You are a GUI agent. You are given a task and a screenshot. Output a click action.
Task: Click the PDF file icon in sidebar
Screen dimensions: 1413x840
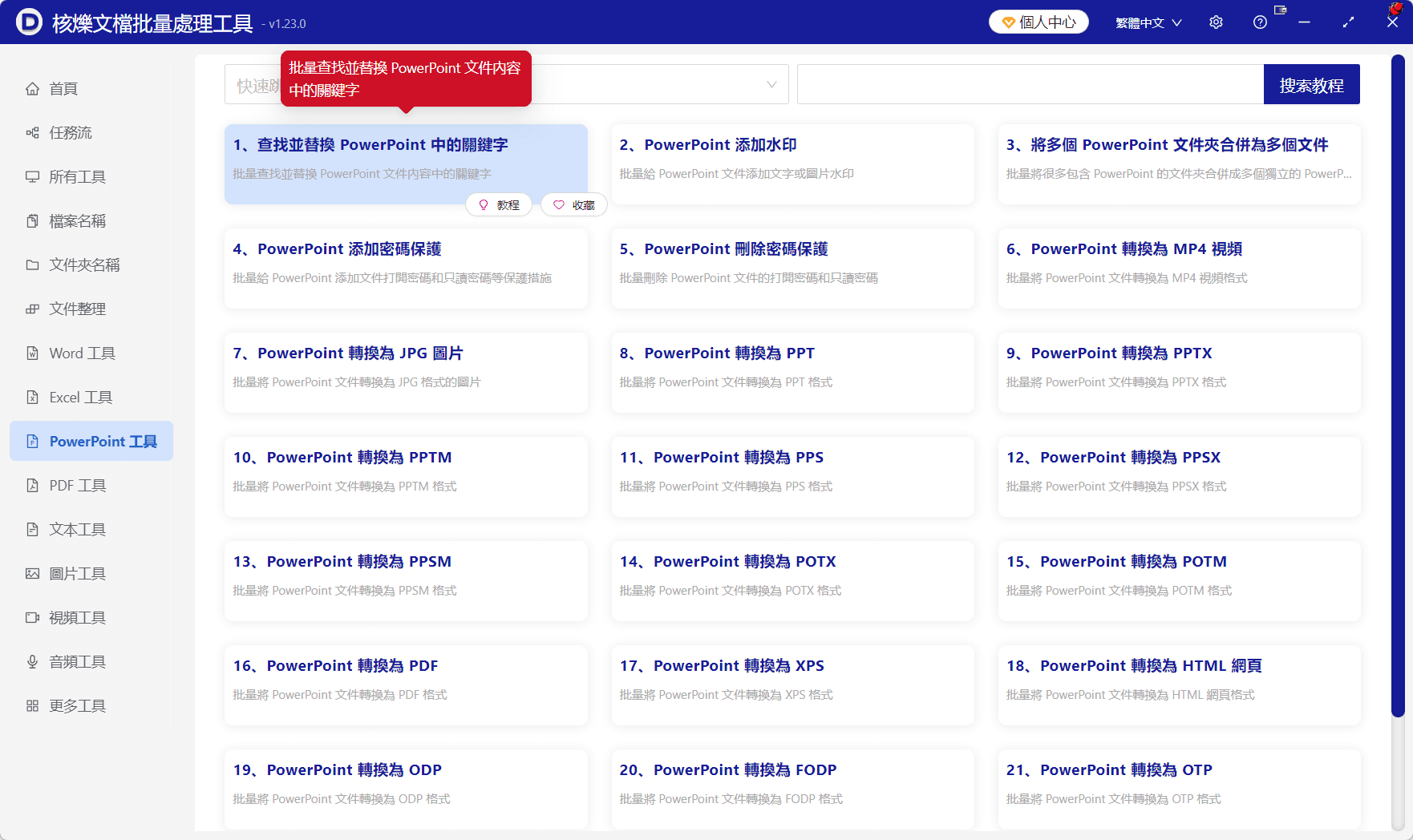pyautogui.click(x=32, y=486)
